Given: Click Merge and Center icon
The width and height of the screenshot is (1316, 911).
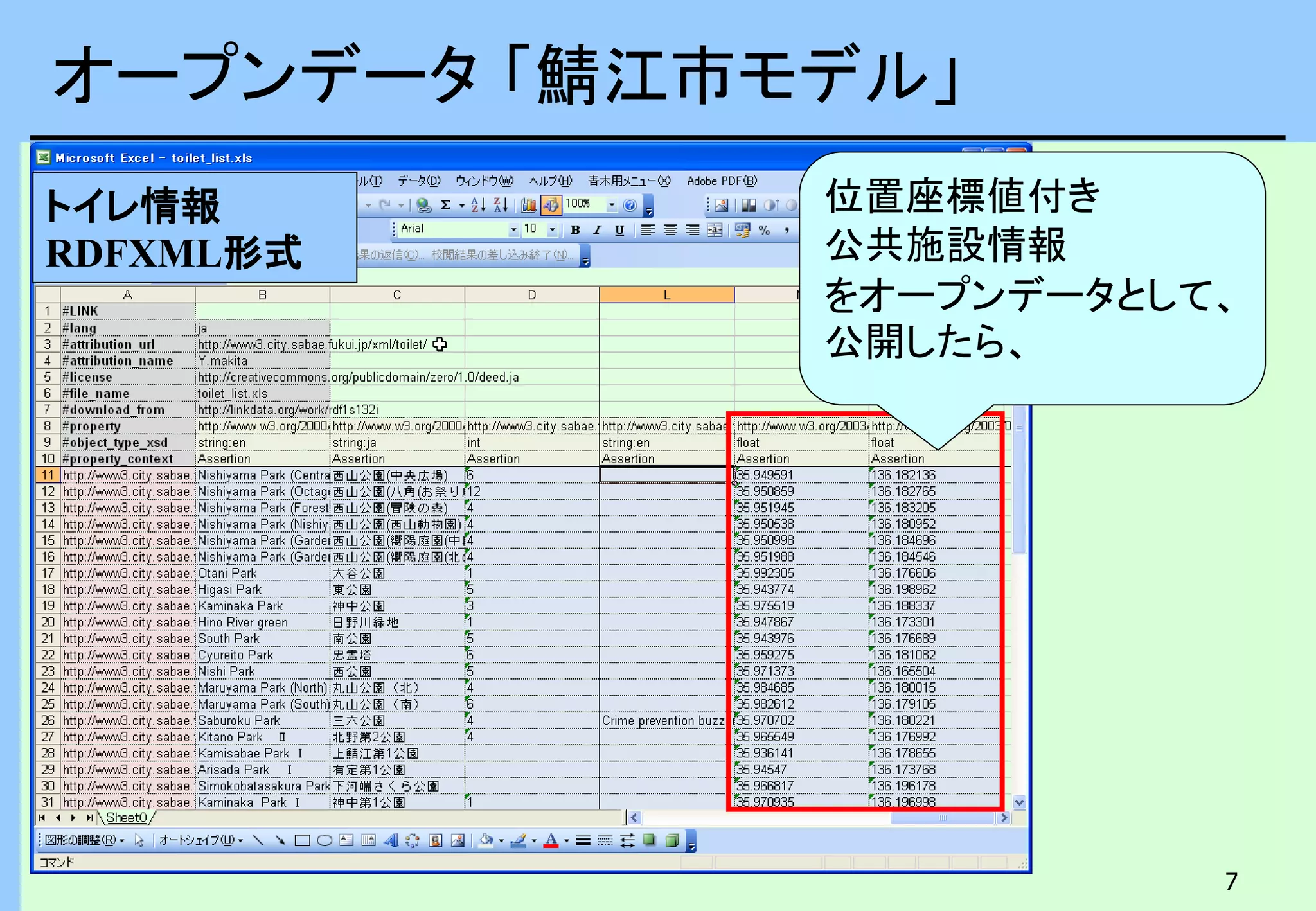Looking at the screenshot, I should pyautogui.click(x=715, y=230).
